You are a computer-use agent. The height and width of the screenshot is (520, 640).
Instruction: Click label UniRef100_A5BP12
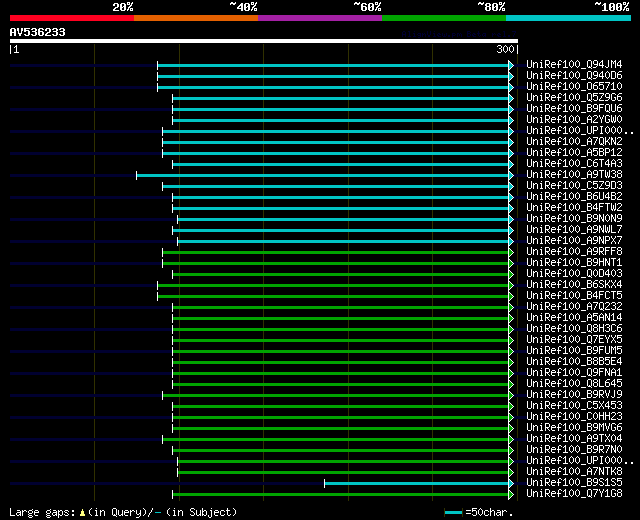(574, 153)
